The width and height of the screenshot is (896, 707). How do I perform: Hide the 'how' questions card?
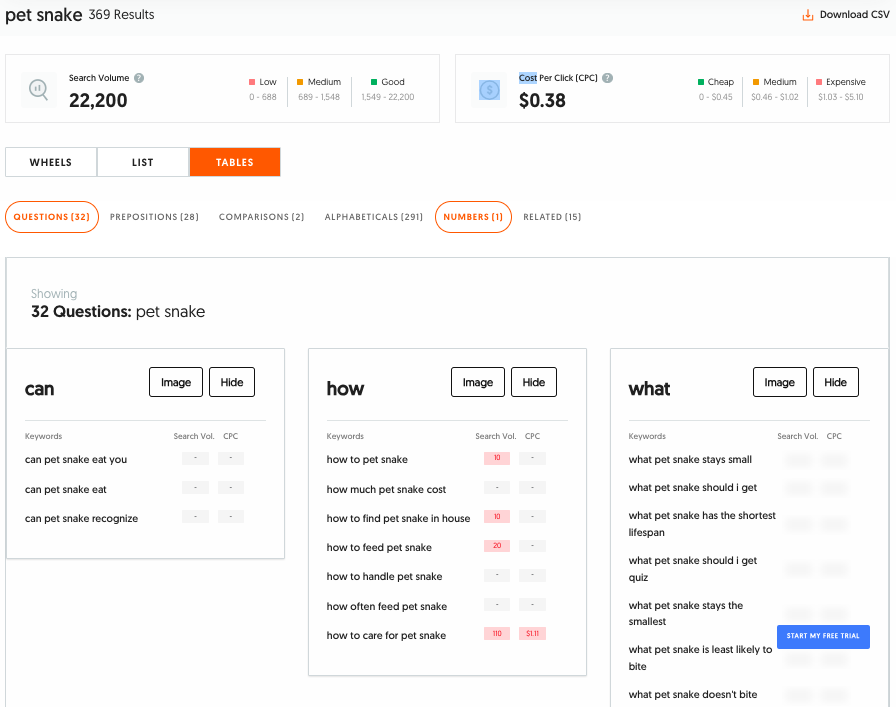534,382
